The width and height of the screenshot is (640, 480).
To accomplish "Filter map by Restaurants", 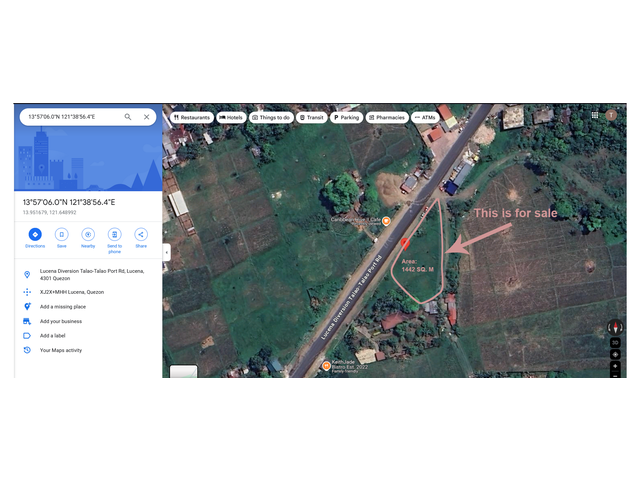I will click(192, 117).
